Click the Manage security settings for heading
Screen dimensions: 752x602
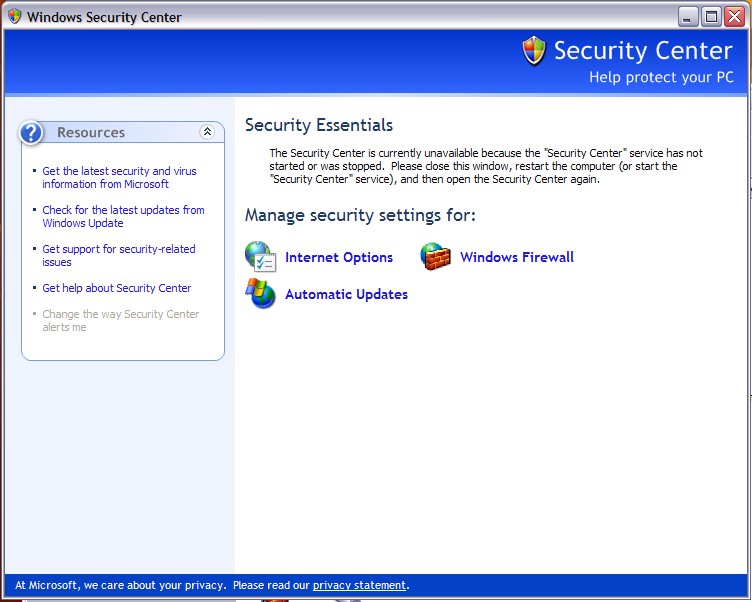point(360,215)
